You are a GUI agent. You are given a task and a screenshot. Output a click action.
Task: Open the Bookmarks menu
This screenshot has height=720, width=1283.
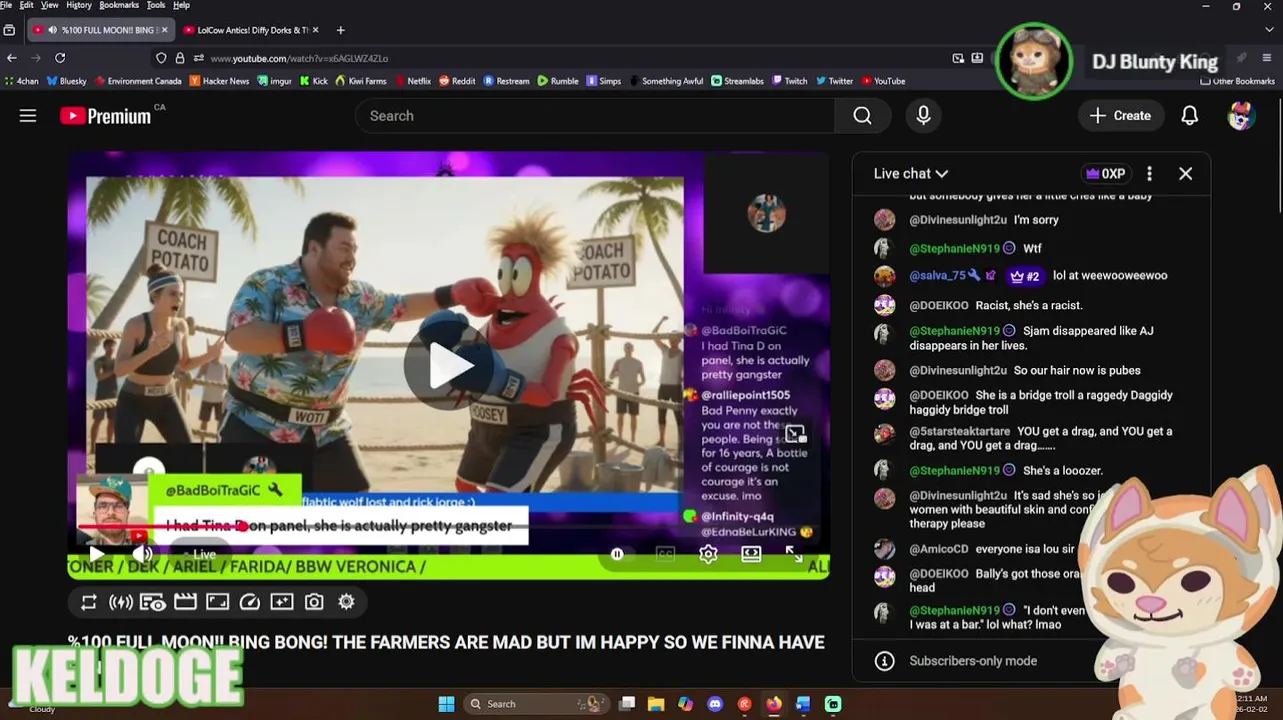pos(119,5)
